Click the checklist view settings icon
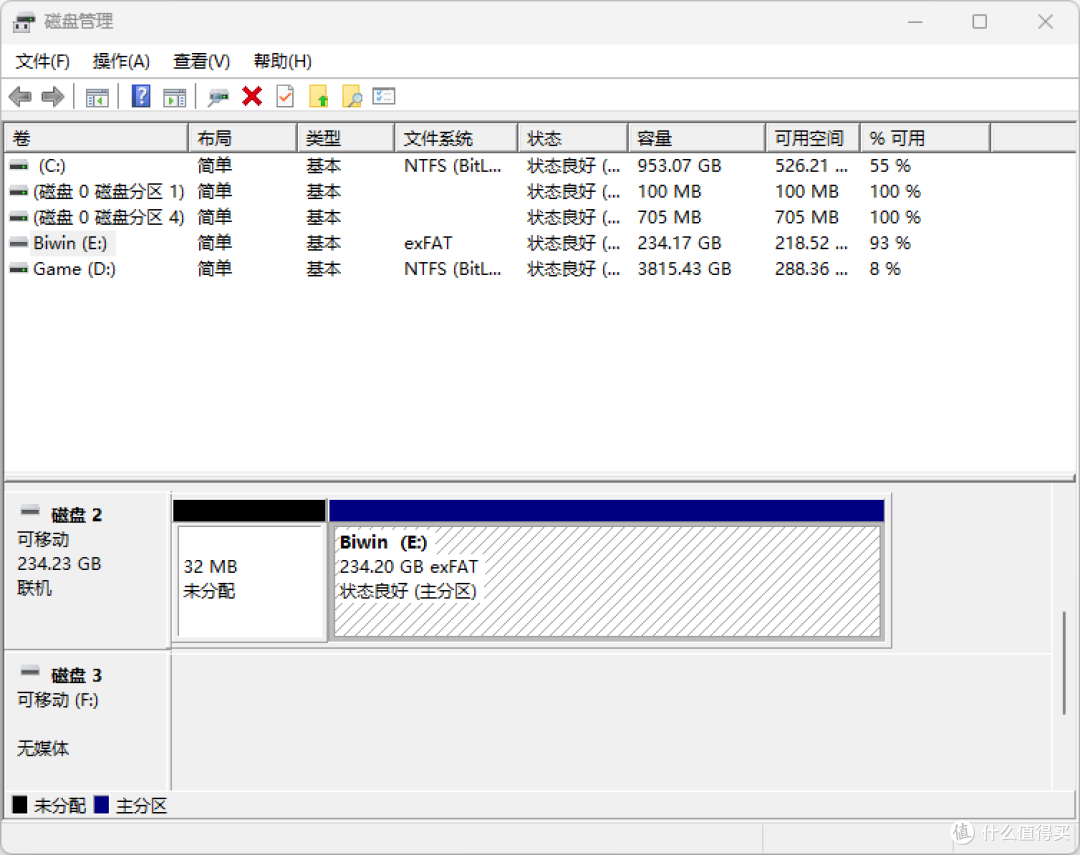This screenshot has width=1080, height=855. coord(384,96)
